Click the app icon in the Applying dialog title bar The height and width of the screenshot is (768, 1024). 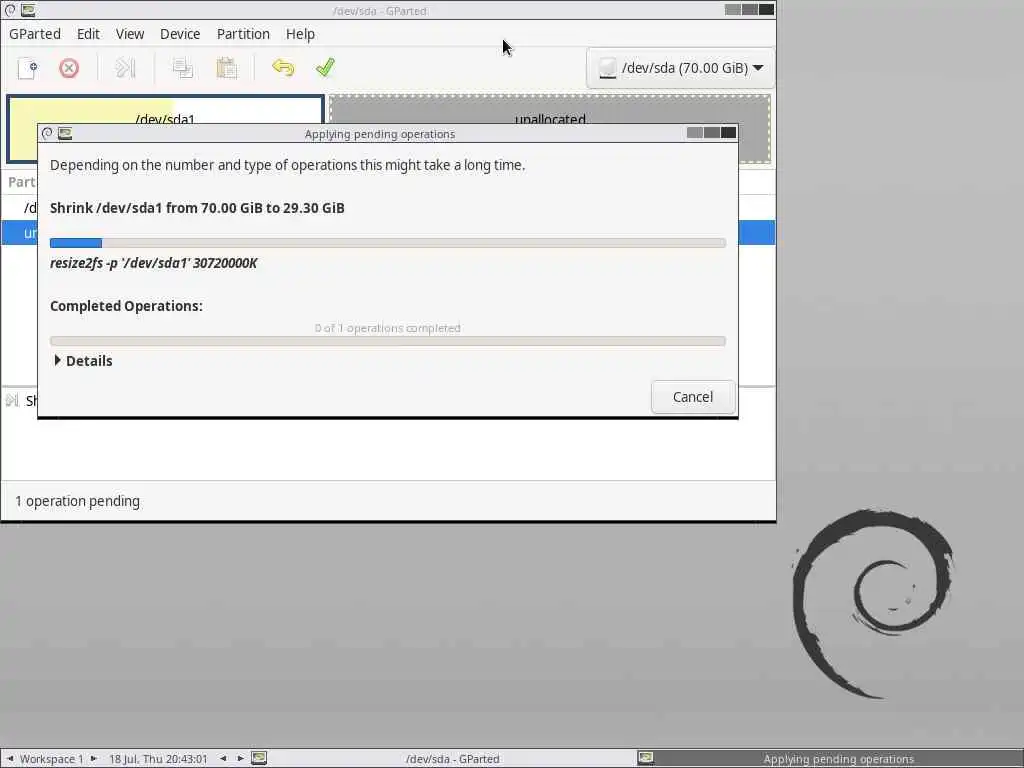tap(65, 133)
